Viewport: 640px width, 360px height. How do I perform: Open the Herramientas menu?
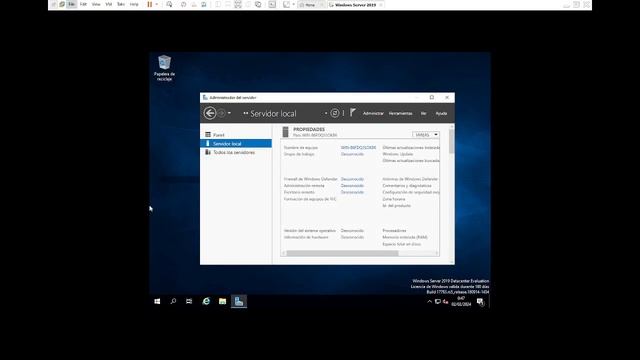tap(400, 113)
